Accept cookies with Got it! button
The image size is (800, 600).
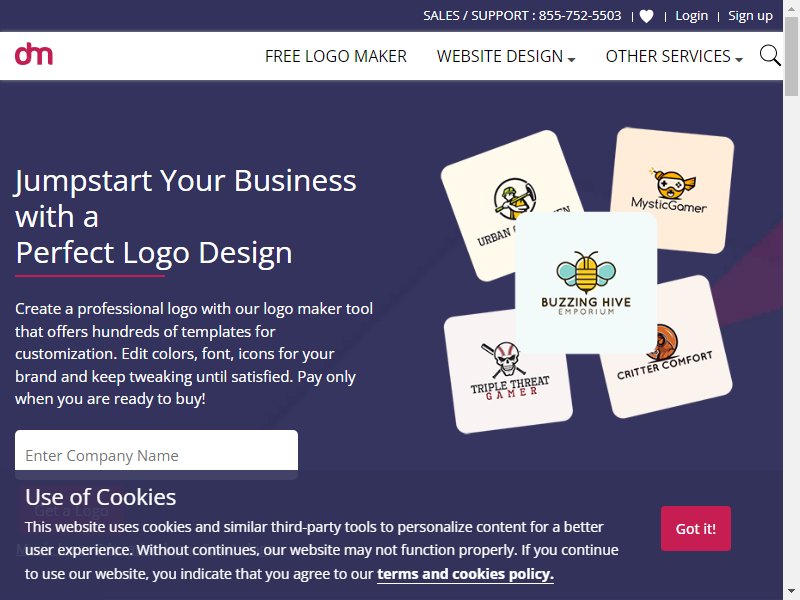click(695, 529)
